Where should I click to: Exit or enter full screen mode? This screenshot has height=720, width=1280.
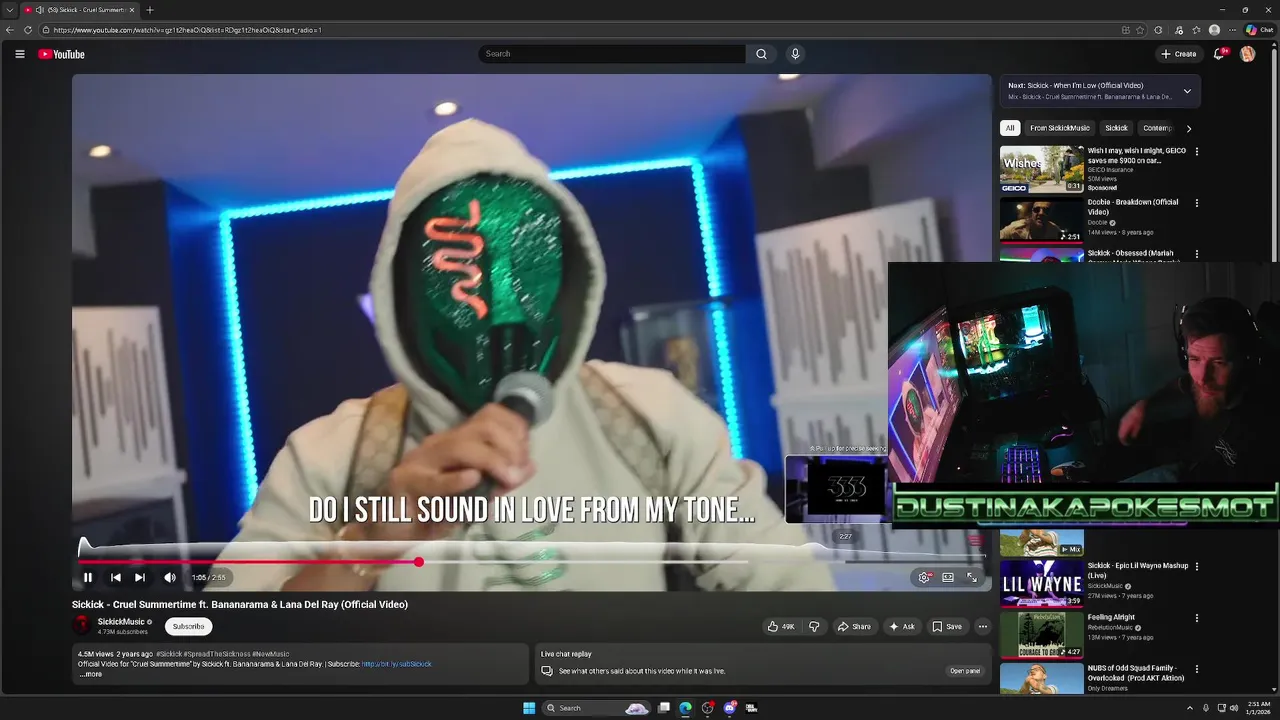[972, 577]
